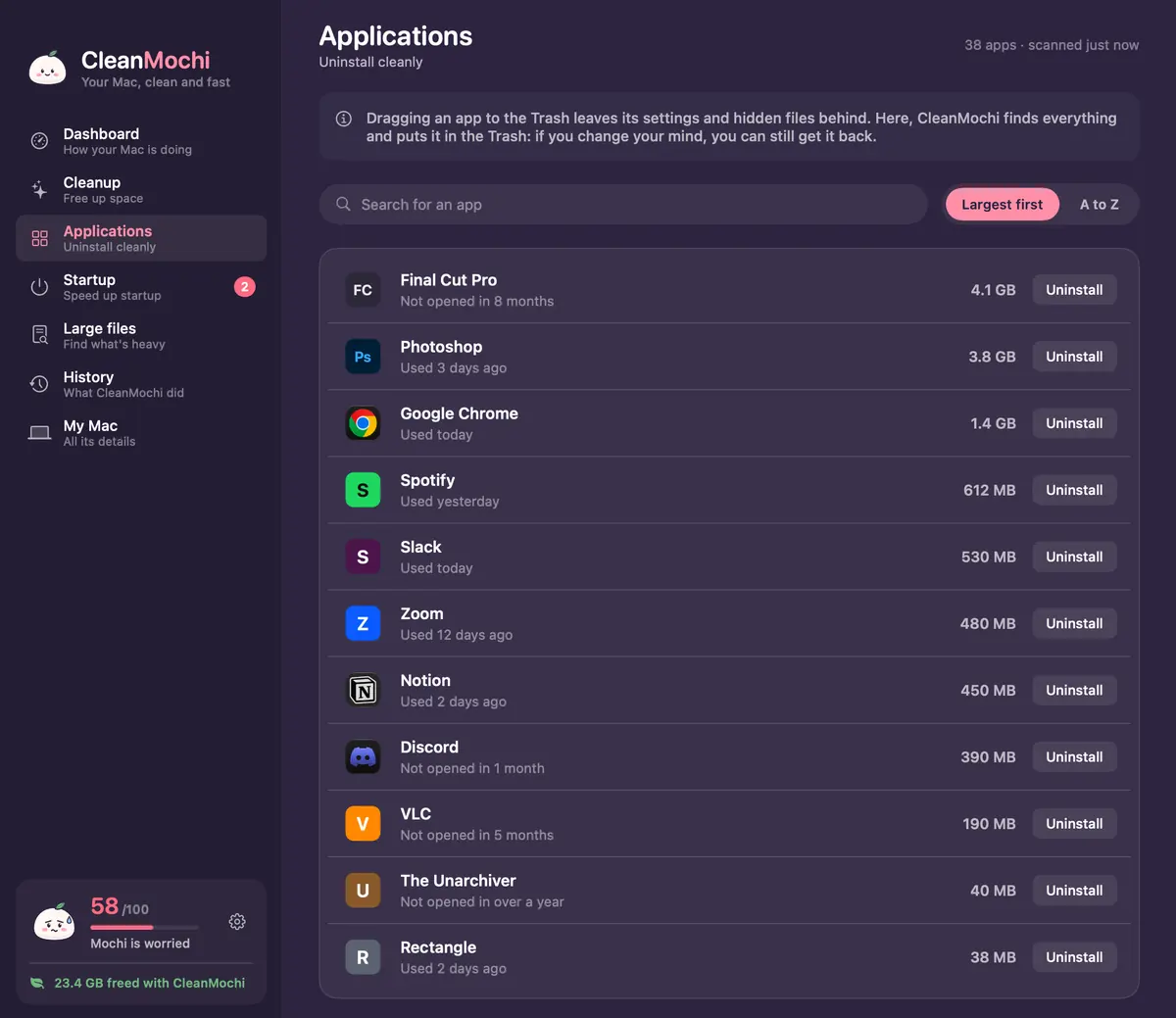Uninstall The Unarchiver
Screen dimensions: 1176x1018
[x=1074, y=890]
